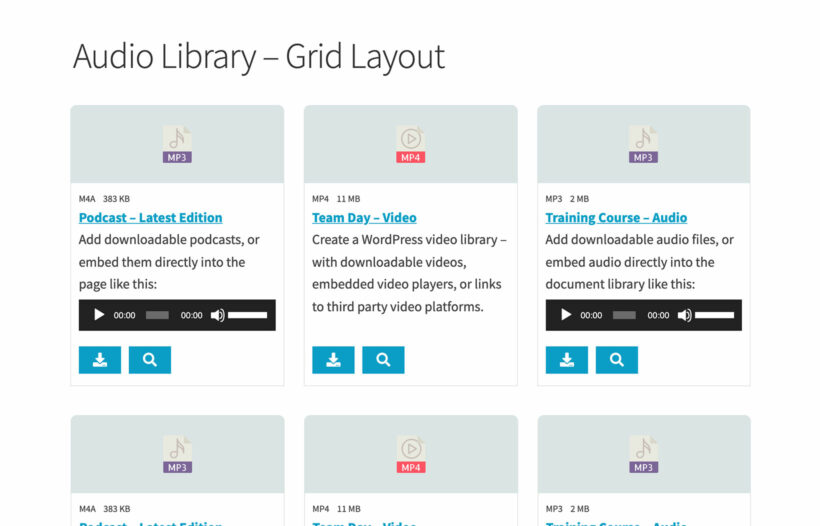
Task: Play the Training Course – Audio player
Action: [565, 315]
